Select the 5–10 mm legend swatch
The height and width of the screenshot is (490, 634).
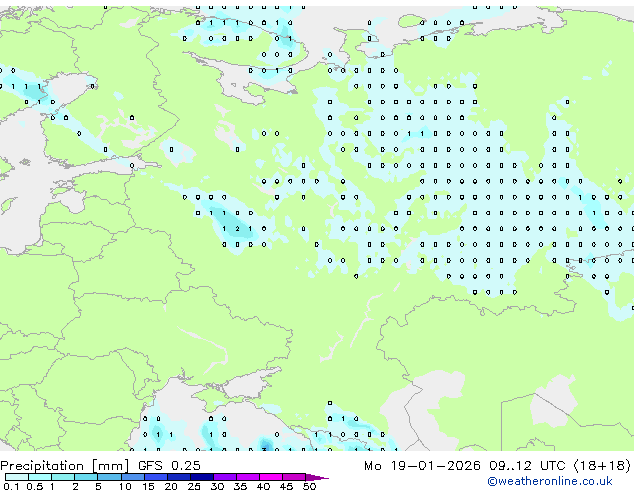(x=110, y=477)
